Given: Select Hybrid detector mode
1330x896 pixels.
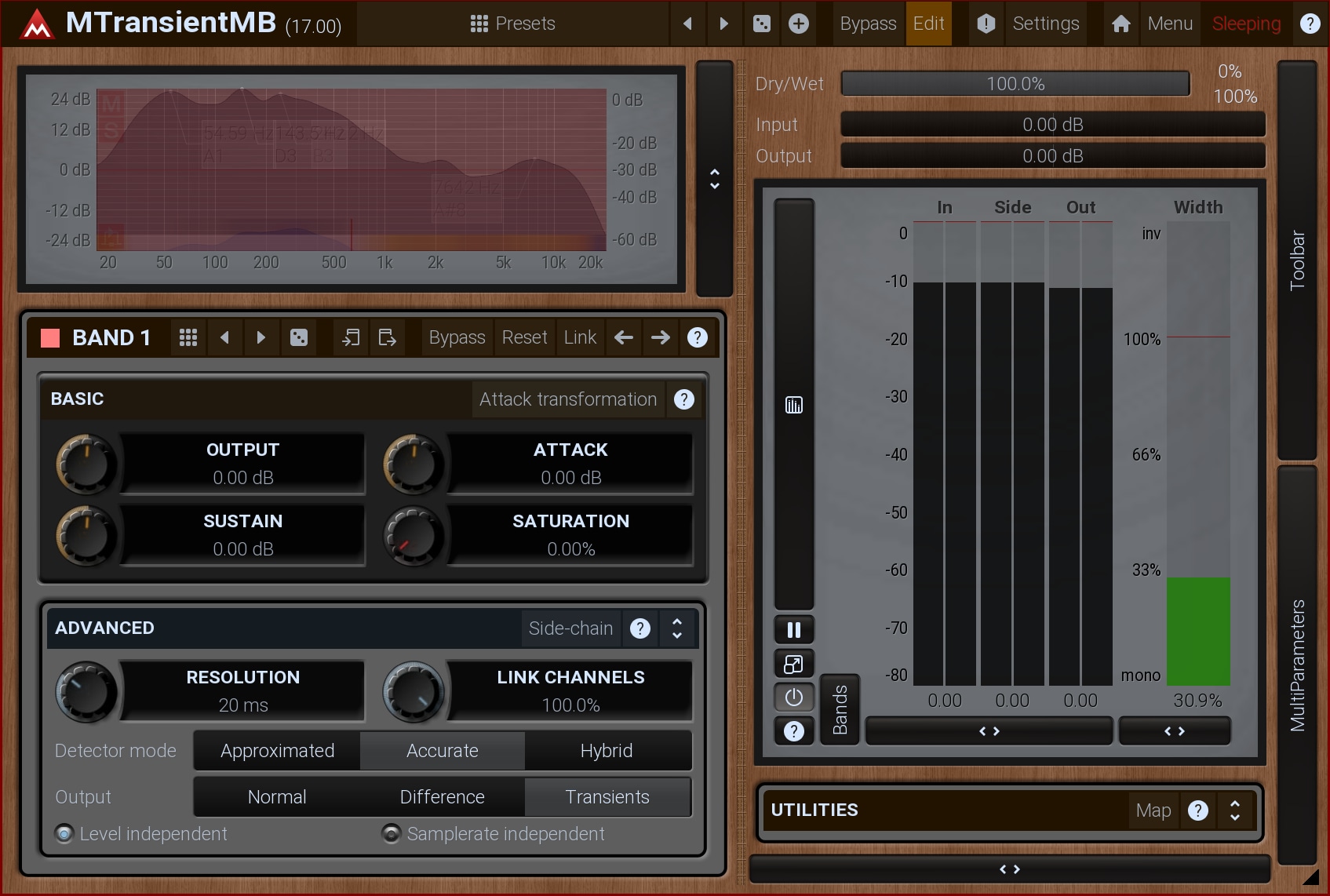Looking at the screenshot, I should [x=607, y=751].
